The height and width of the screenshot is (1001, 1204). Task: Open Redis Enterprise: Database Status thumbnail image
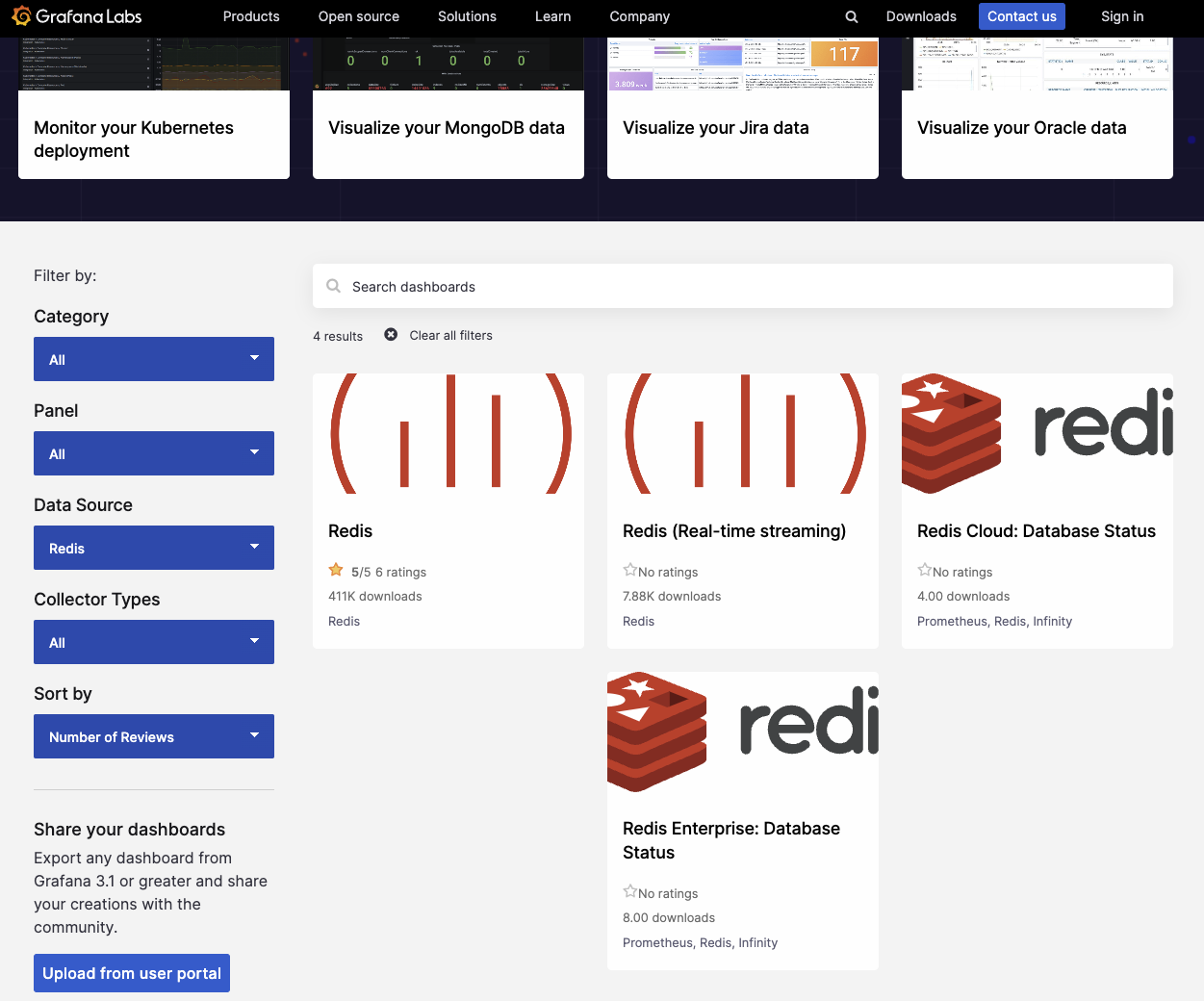point(743,732)
